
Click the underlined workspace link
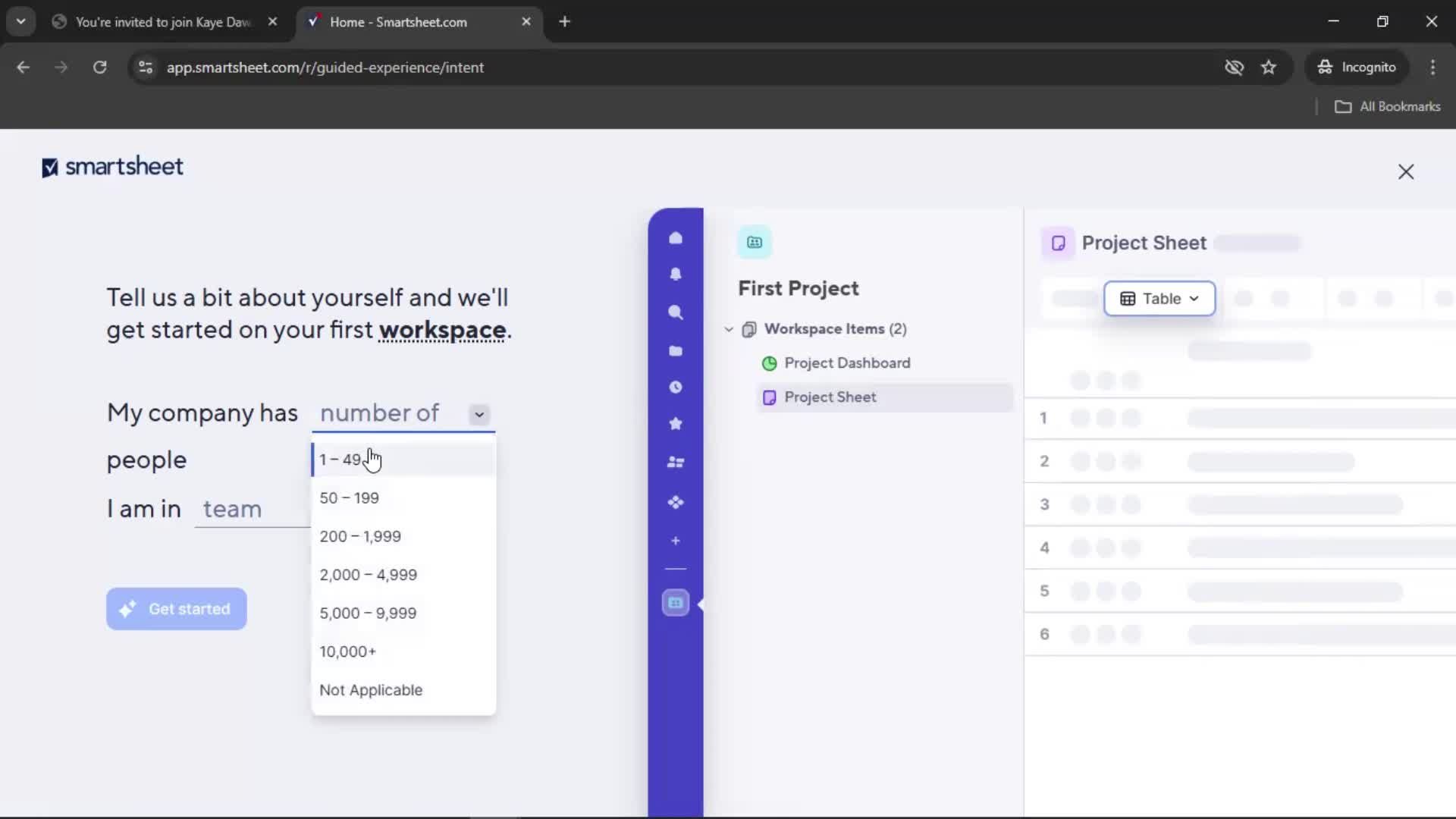(442, 331)
